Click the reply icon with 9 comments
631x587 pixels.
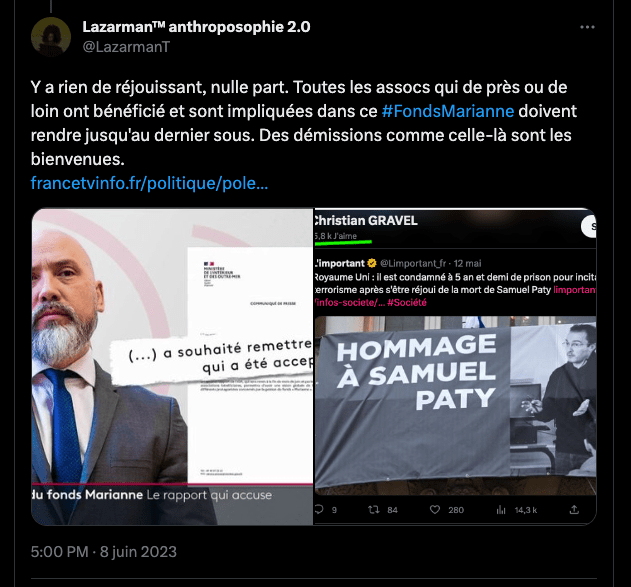coord(319,510)
